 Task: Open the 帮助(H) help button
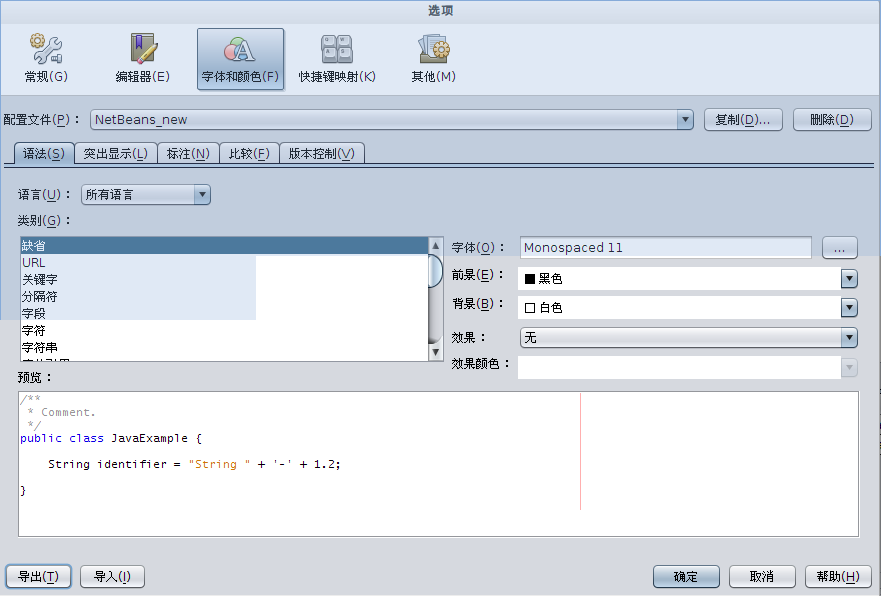click(x=838, y=576)
